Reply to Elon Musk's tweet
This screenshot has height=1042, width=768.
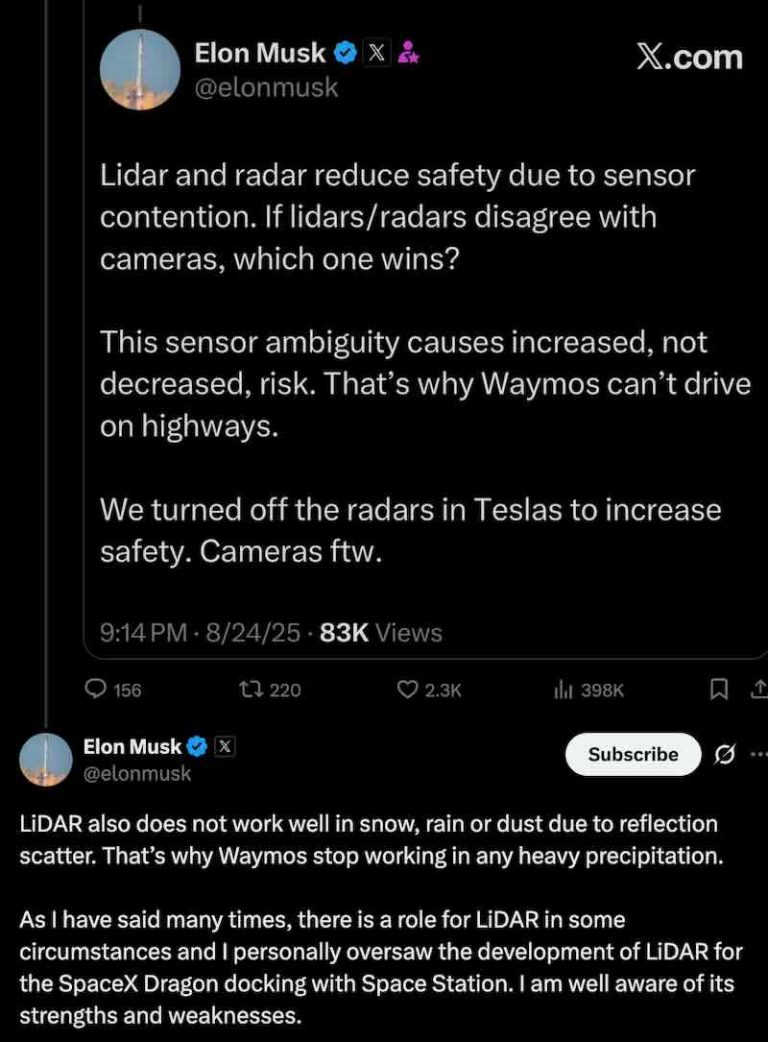tap(97, 690)
